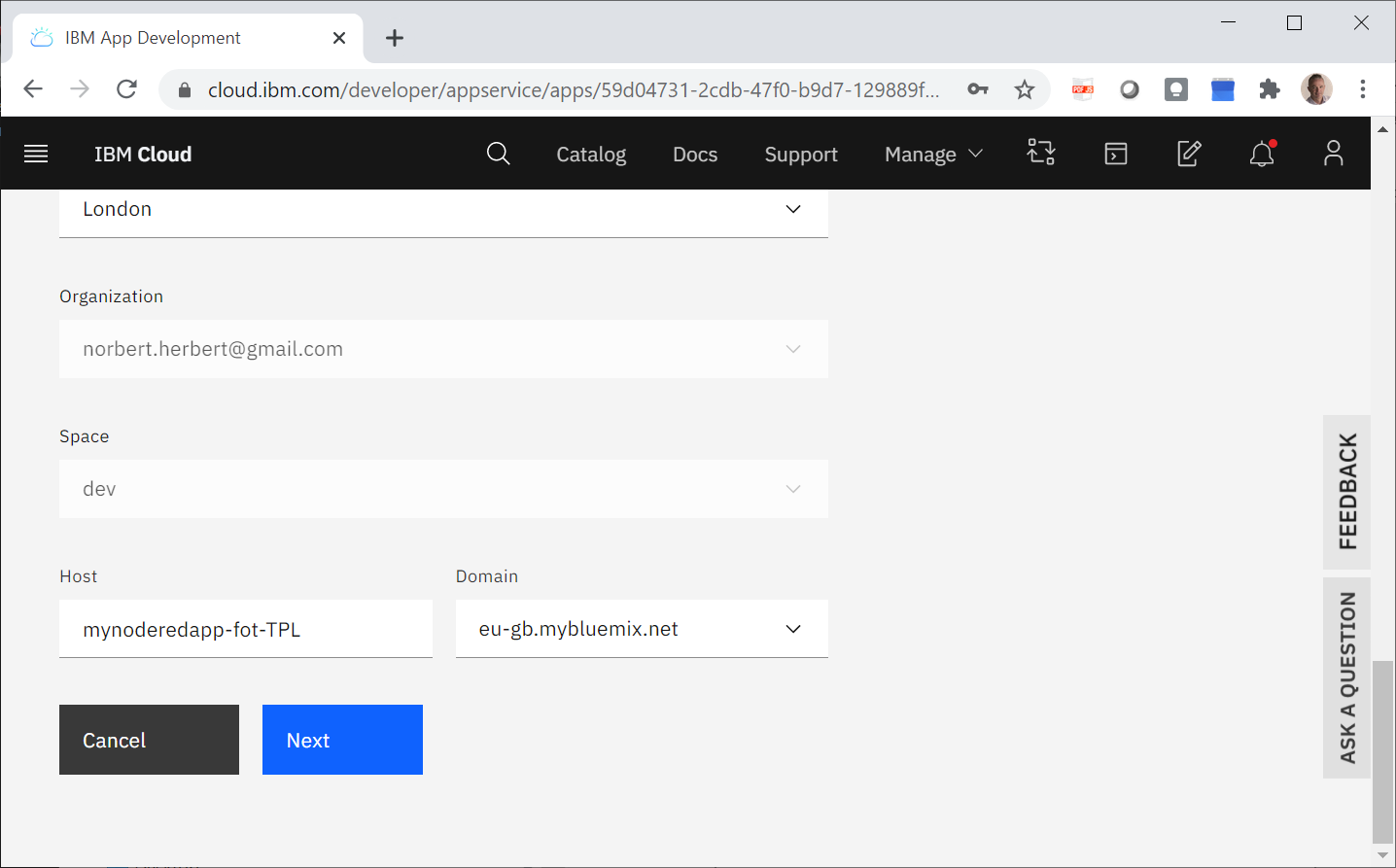Click the Cancel button
The height and width of the screenshot is (868, 1396).
coord(149,740)
